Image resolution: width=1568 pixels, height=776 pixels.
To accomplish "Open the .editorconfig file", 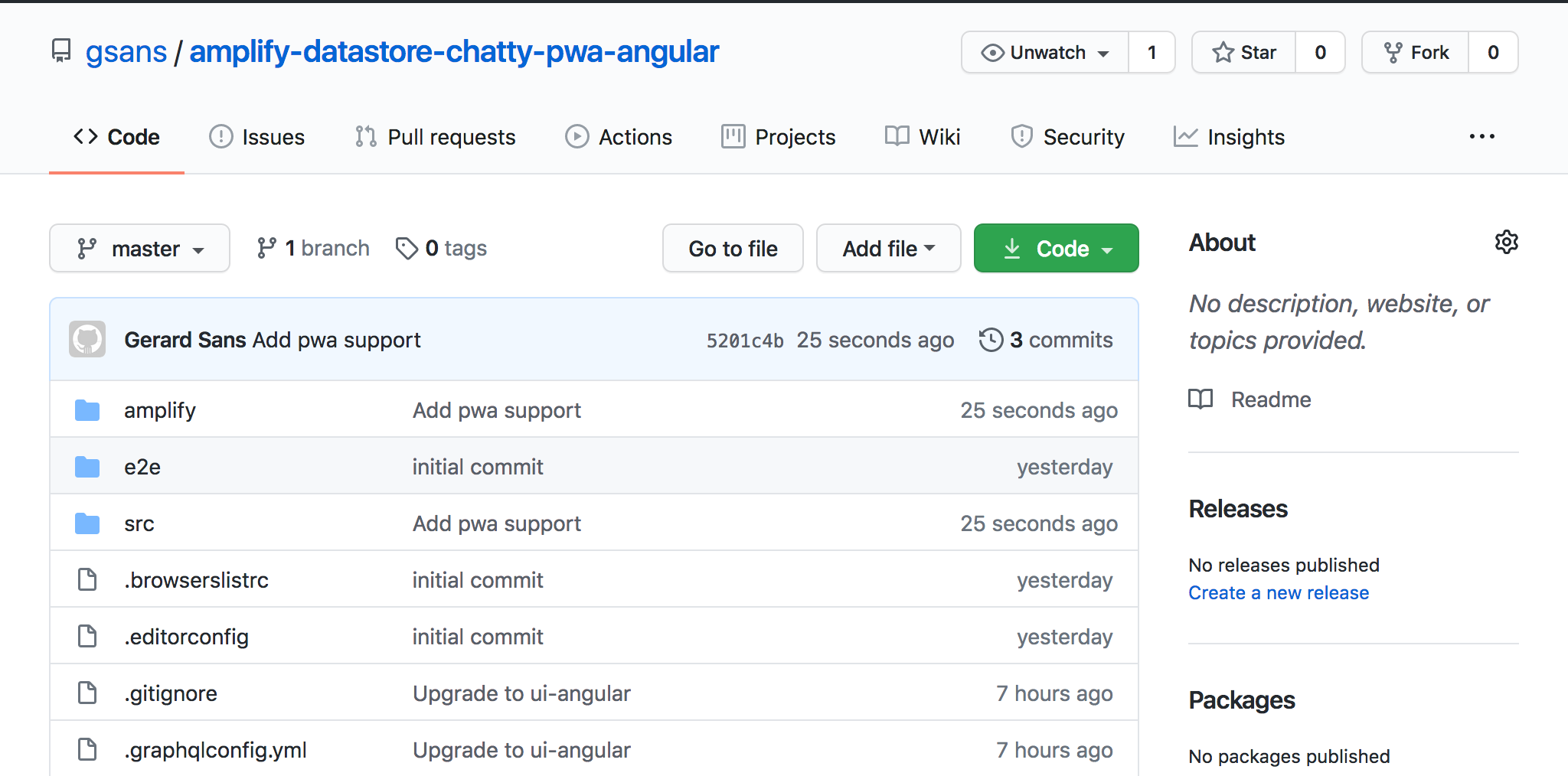I will (x=187, y=637).
